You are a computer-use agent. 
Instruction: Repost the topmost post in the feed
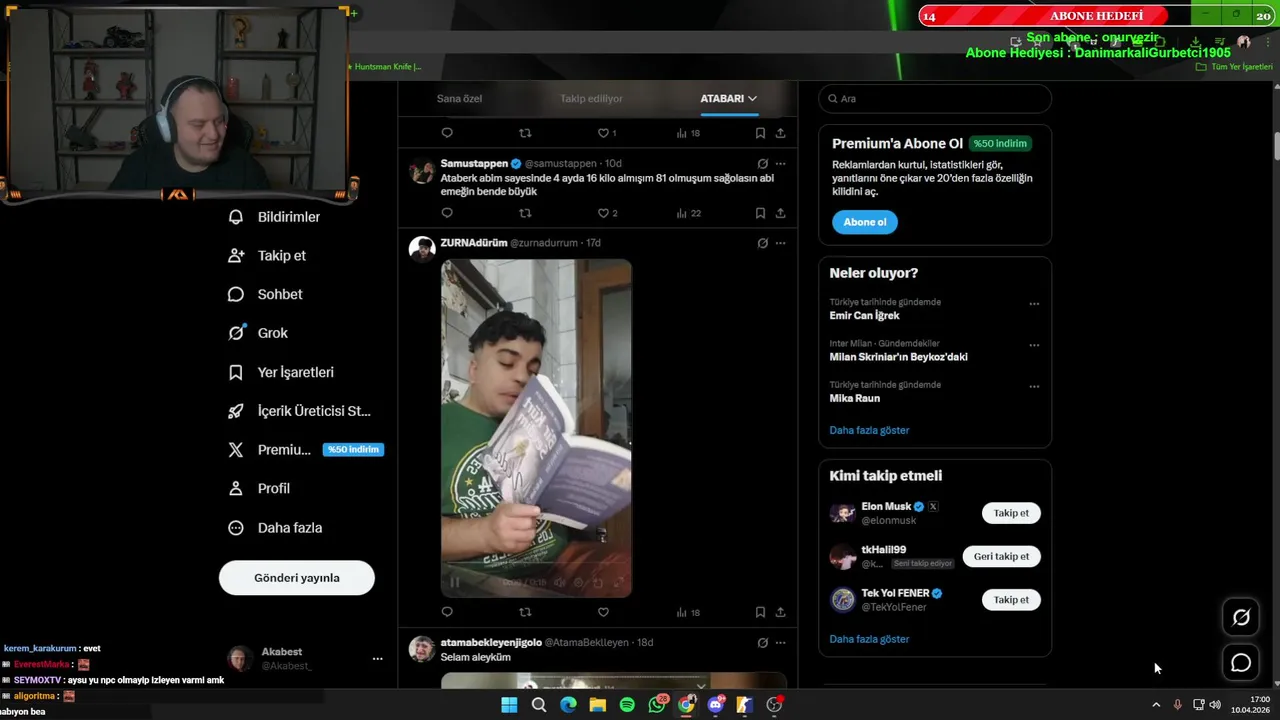coord(525,133)
